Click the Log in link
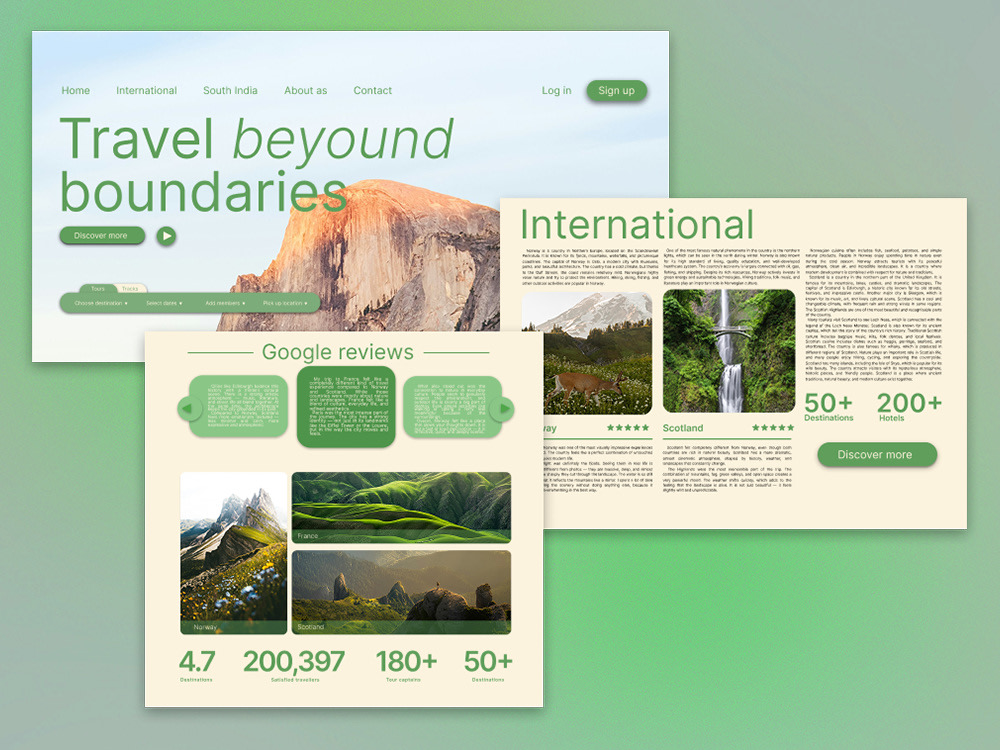1000x750 pixels. 556,91
